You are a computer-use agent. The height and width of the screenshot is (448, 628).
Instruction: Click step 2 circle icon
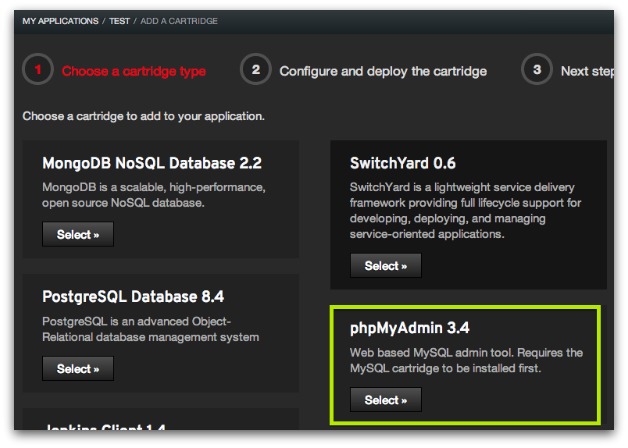pos(256,69)
